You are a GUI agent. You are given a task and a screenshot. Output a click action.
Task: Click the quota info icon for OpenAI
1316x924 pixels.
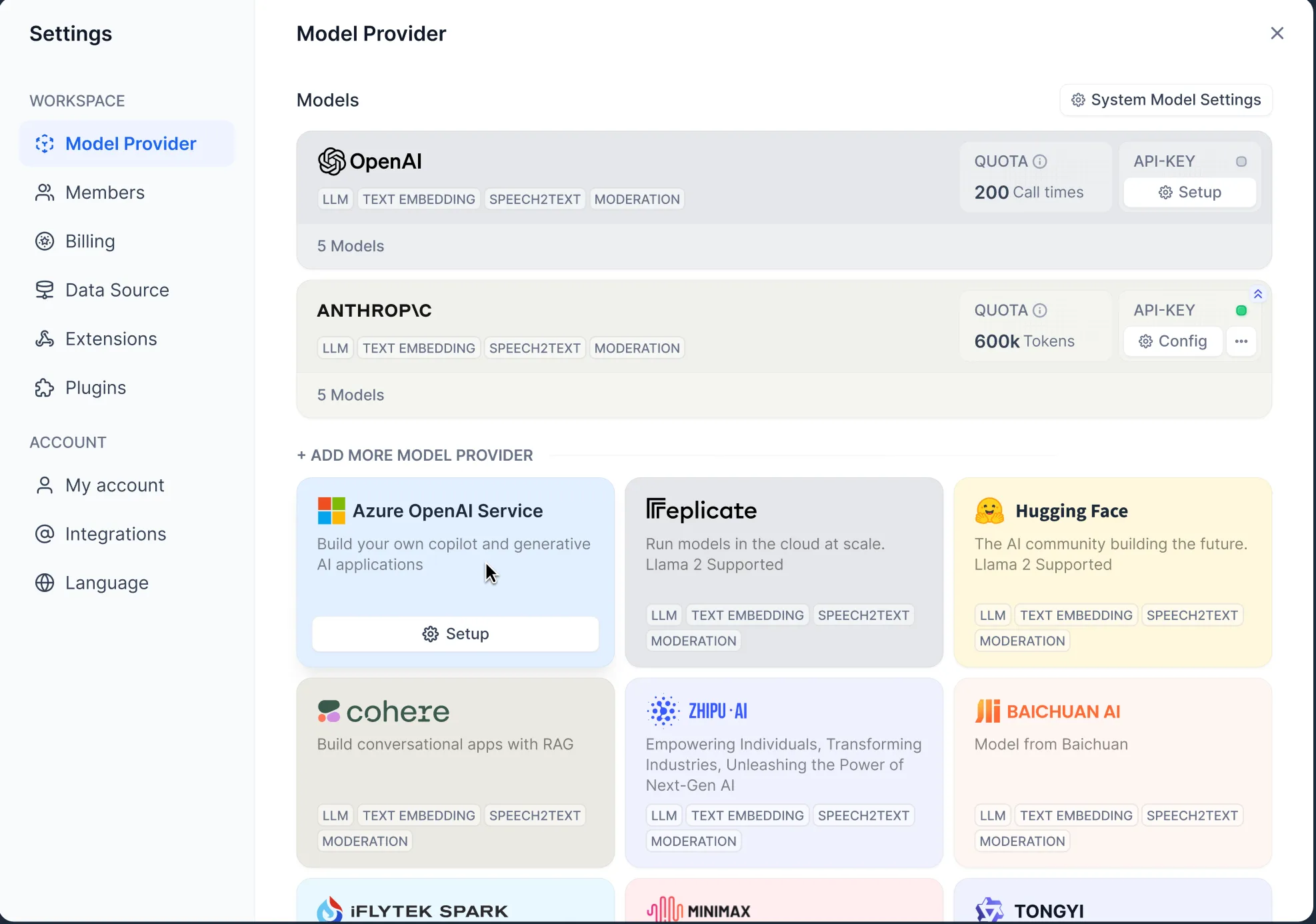click(x=1039, y=161)
